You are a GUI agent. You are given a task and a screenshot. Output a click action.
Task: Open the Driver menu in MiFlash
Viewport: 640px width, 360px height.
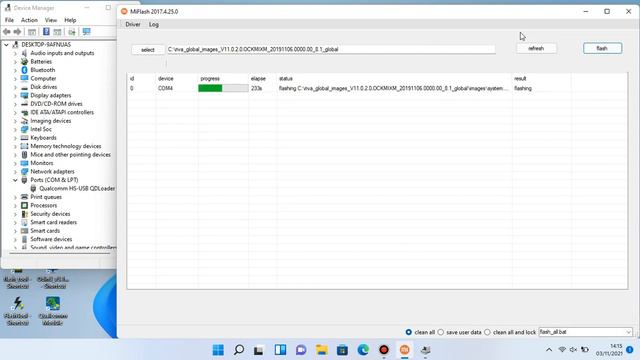pyautogui.click(x=133, y=24)
